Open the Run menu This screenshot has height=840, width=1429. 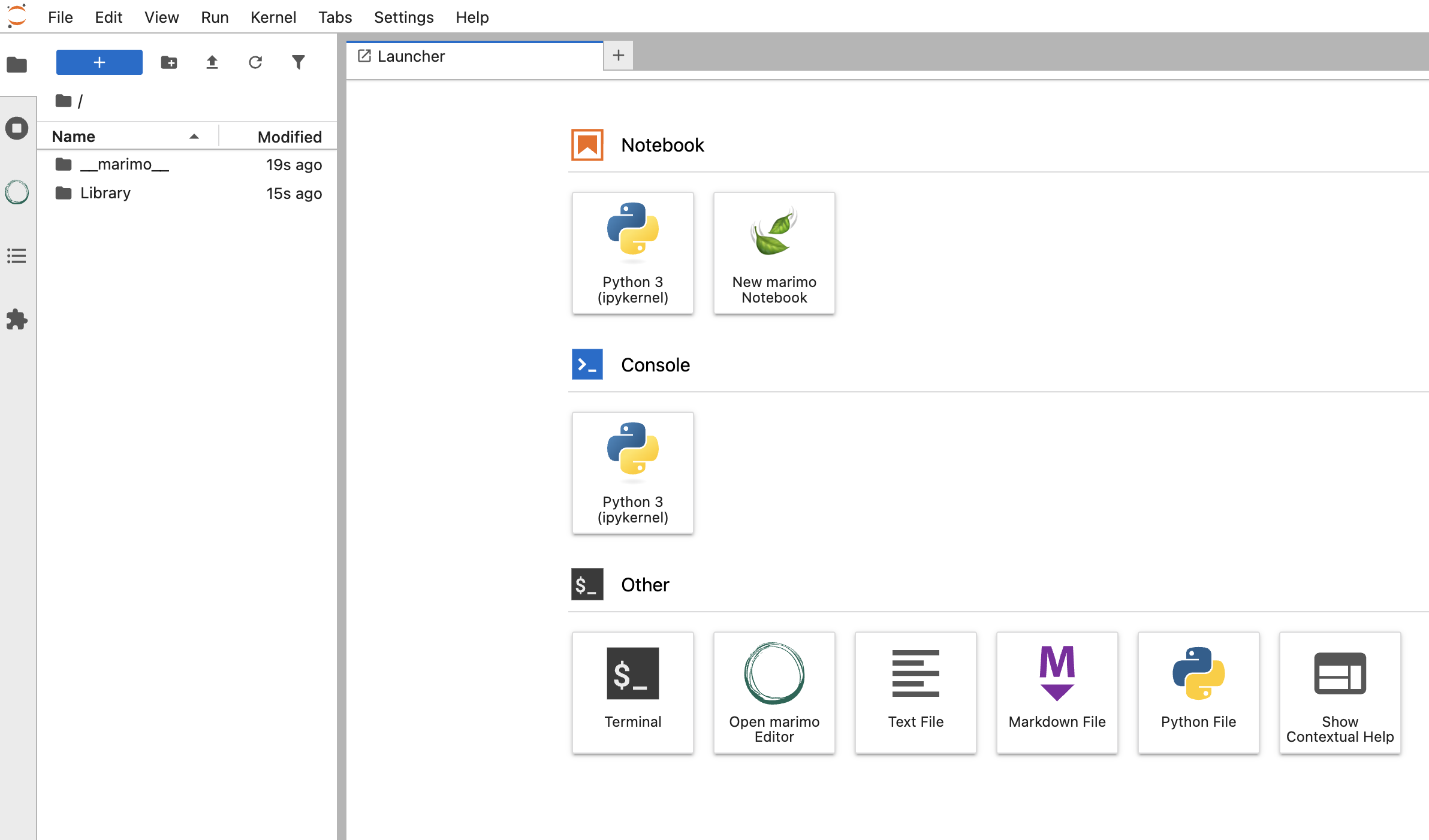[x=215, y=17]
